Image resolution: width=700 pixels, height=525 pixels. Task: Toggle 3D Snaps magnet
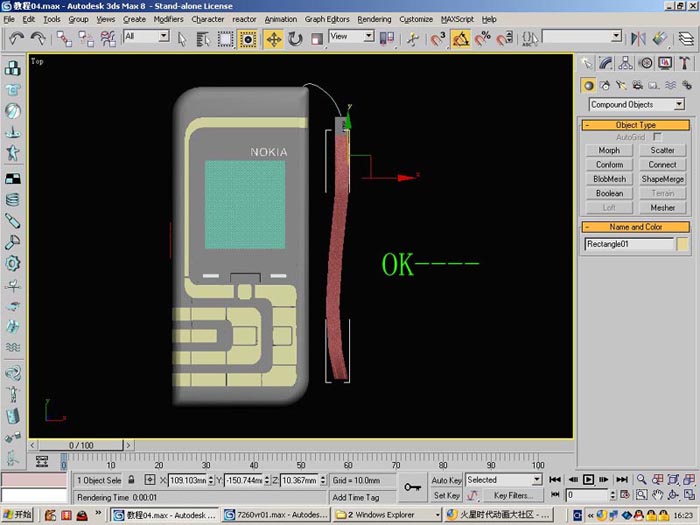438,39
